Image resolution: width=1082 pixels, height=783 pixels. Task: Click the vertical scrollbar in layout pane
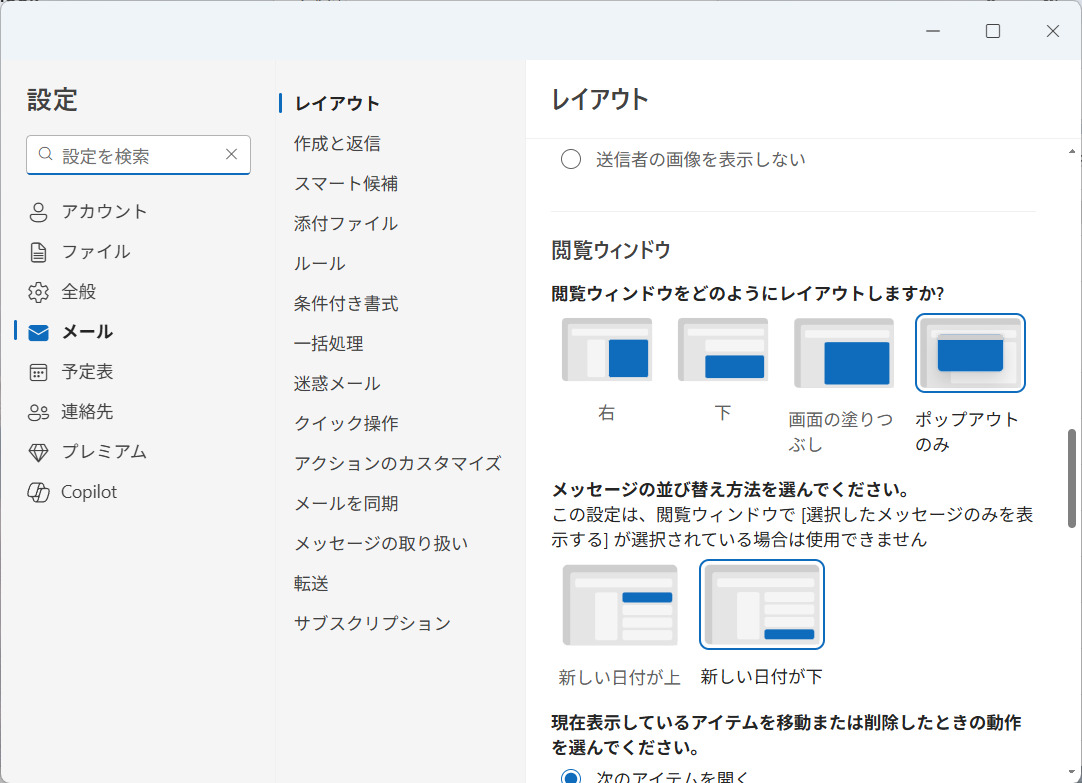[1073, 478]
